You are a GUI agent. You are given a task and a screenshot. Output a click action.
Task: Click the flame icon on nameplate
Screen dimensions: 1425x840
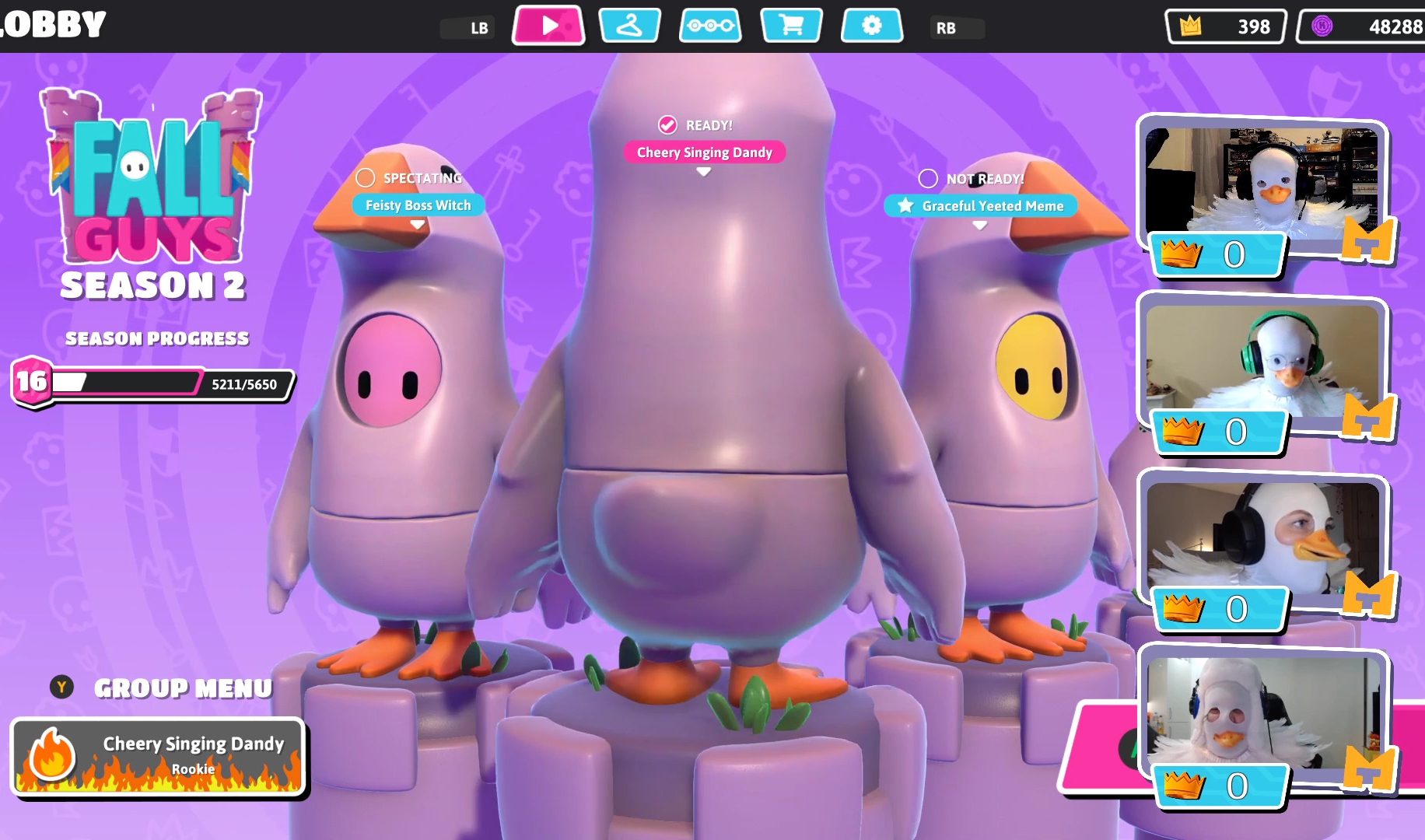point(52,755)
